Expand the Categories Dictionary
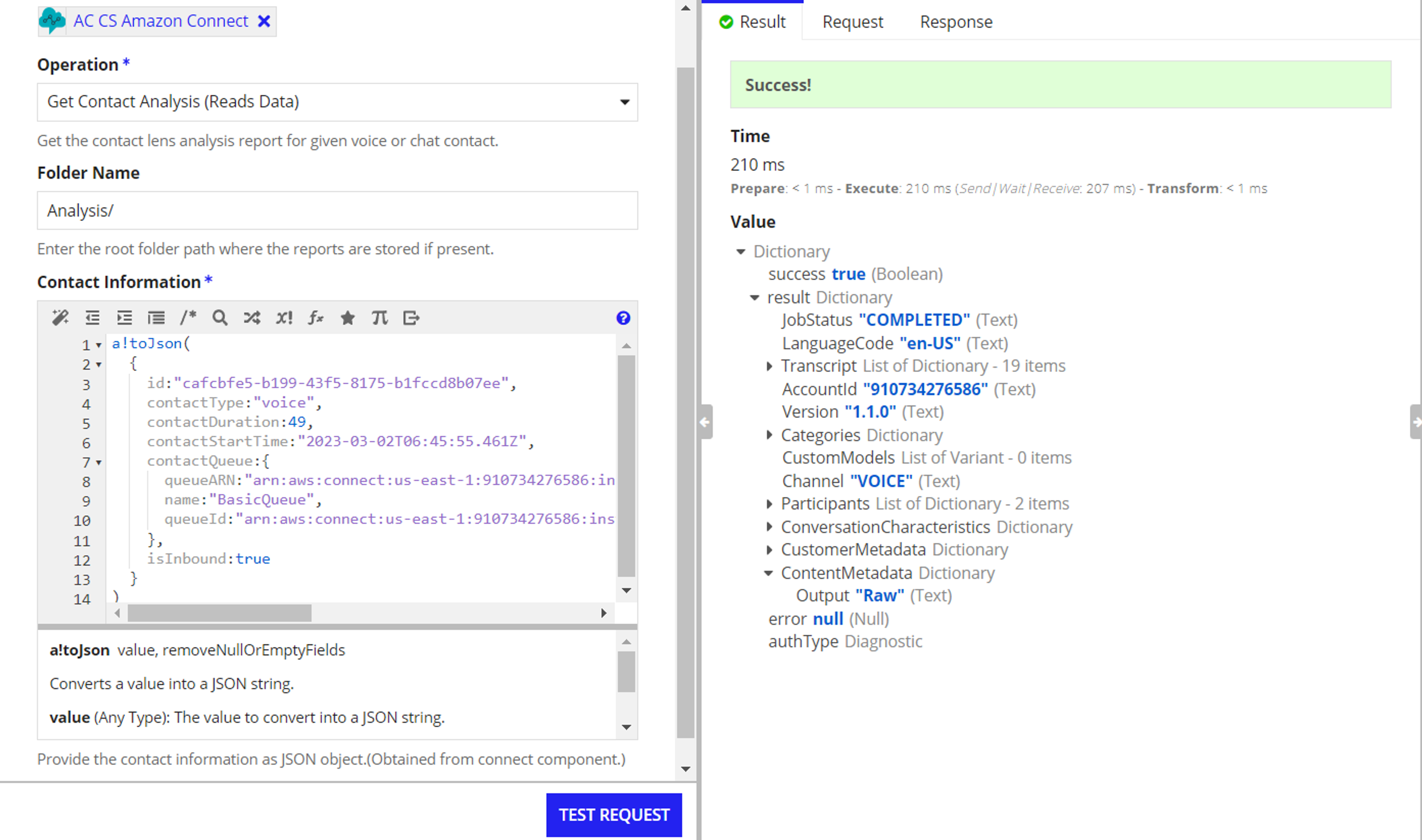This screenshot has width=1422, height=840. pyautogui.click(x=769, y=435)
